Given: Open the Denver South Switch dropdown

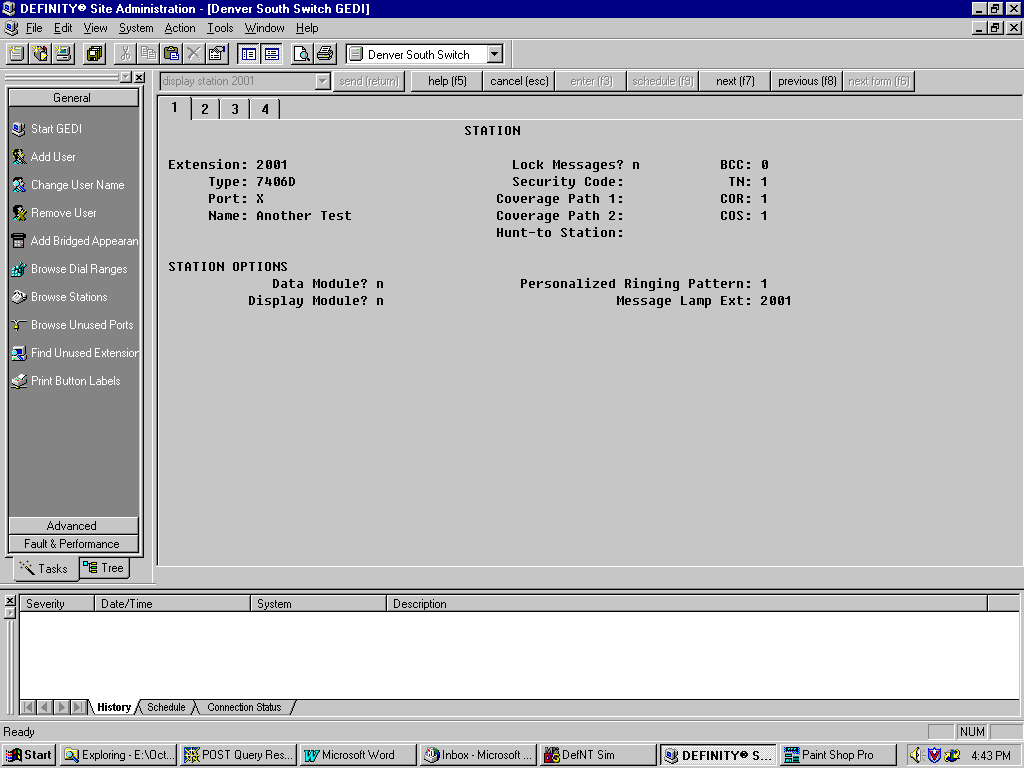Looking at the screenshot, I should pos(495,54).
